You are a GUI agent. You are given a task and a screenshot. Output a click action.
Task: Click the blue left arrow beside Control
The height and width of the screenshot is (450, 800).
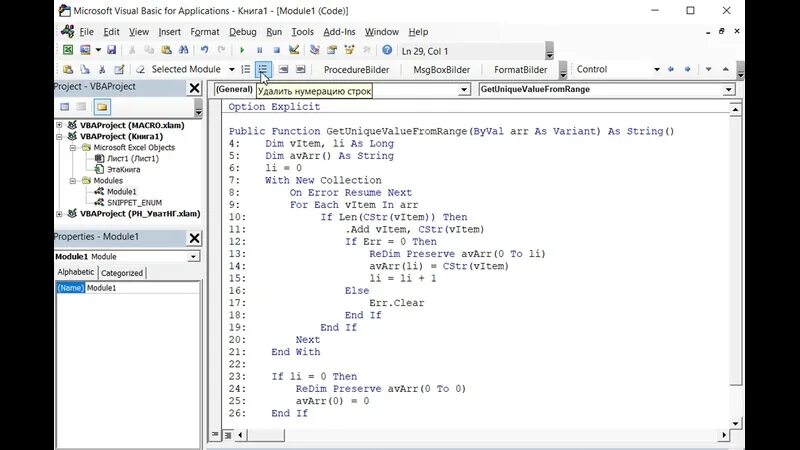(670, 69)
